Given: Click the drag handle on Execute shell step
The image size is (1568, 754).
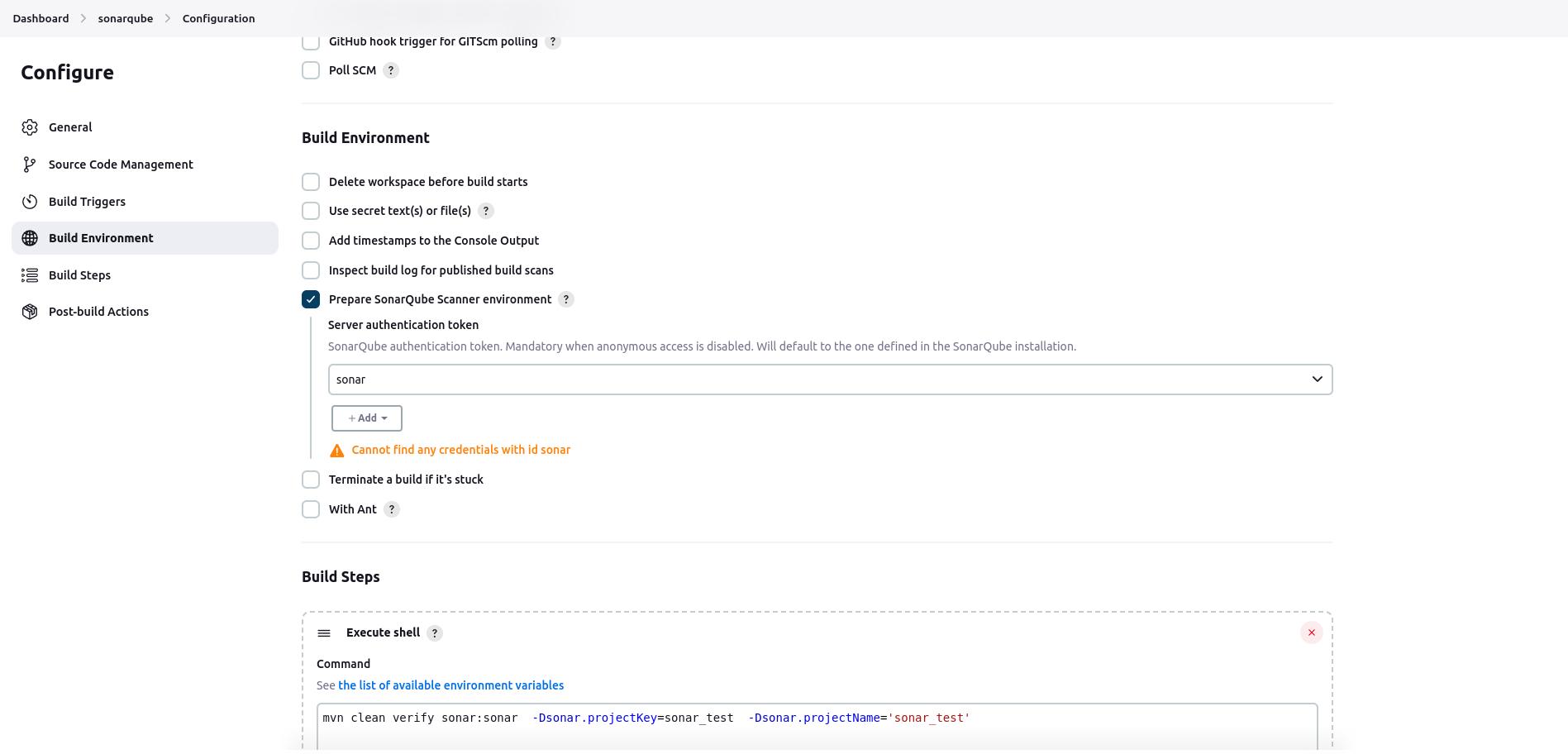Looking at the screenshot, I should [x=324, y=632].
